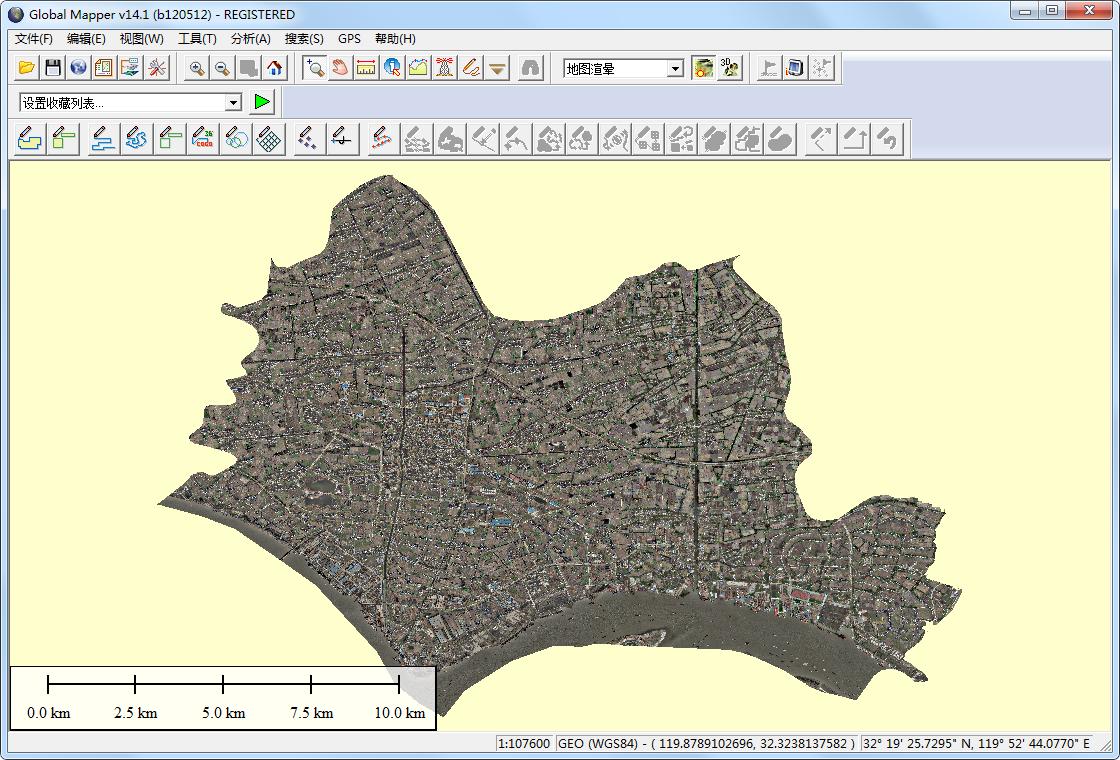Select the Pan hand tool

coord(341,68)
